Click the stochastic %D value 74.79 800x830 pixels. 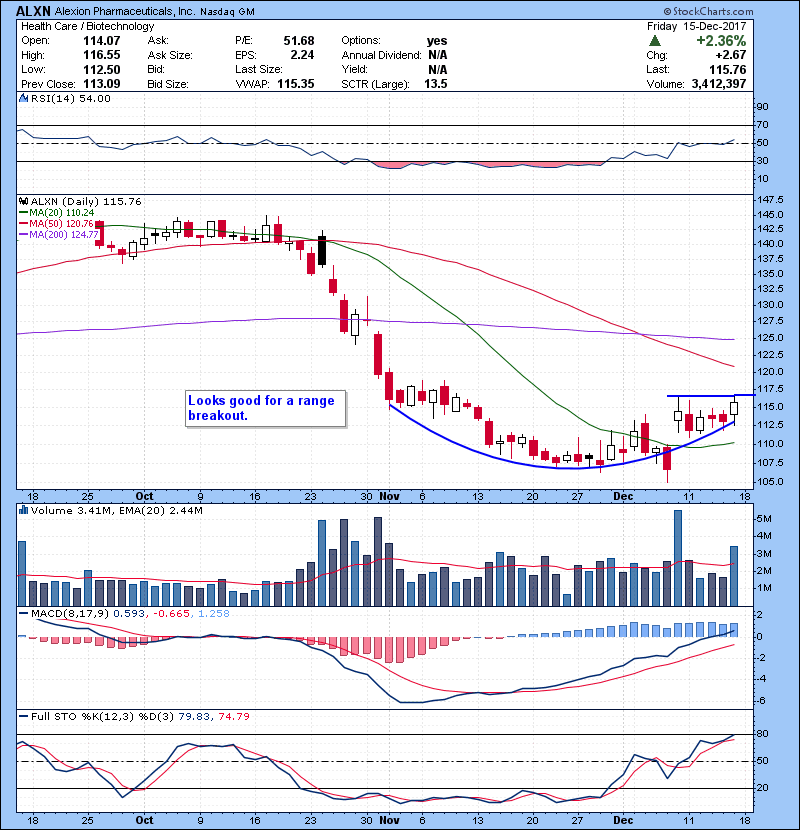coord(234,716)
